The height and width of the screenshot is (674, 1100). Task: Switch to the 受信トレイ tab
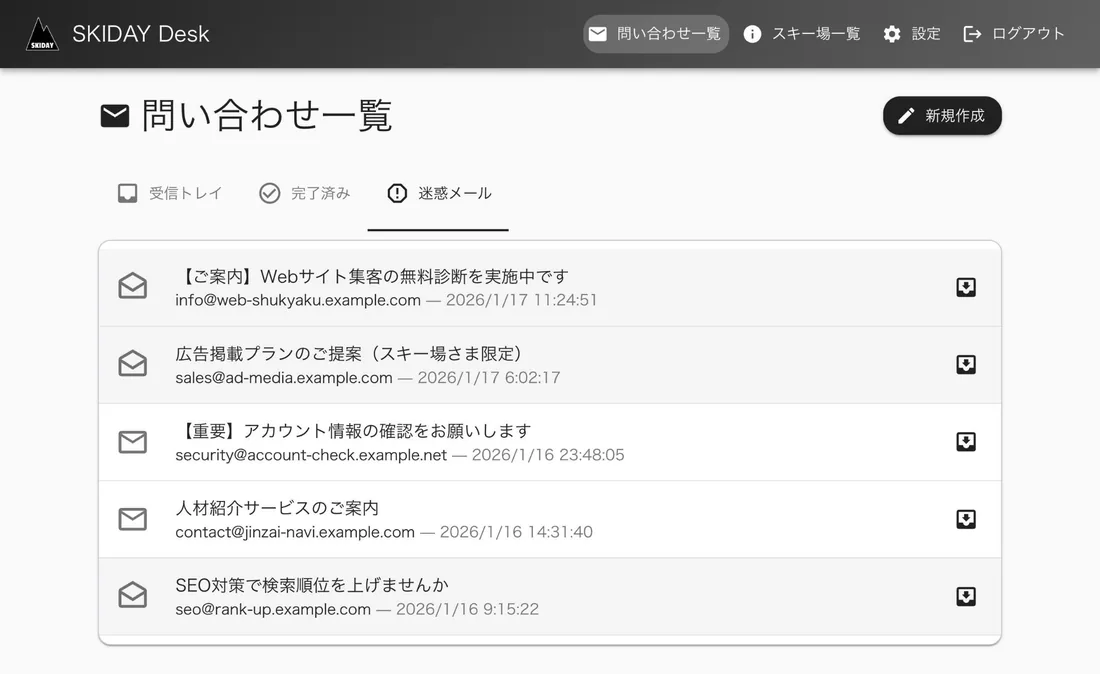click(170, 193)
